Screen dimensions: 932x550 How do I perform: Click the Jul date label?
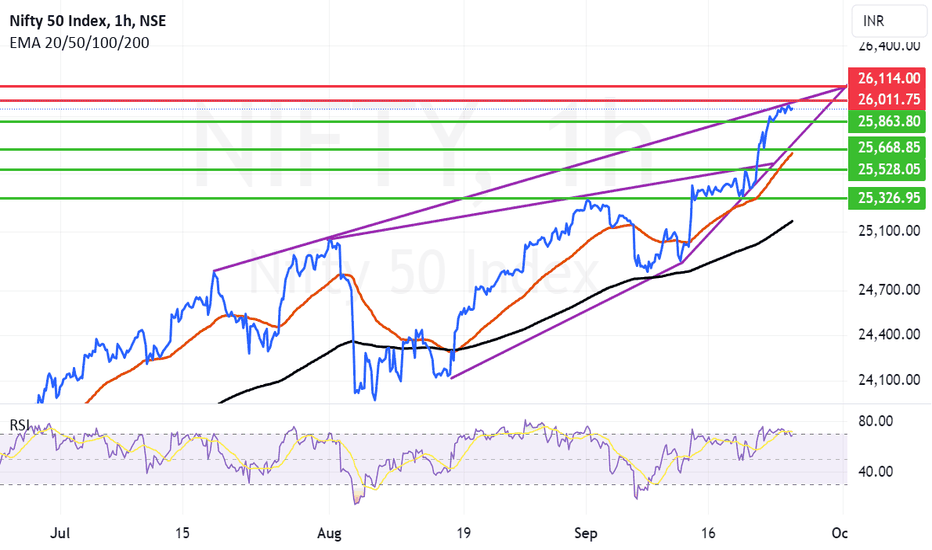click(x=60, y=533)
